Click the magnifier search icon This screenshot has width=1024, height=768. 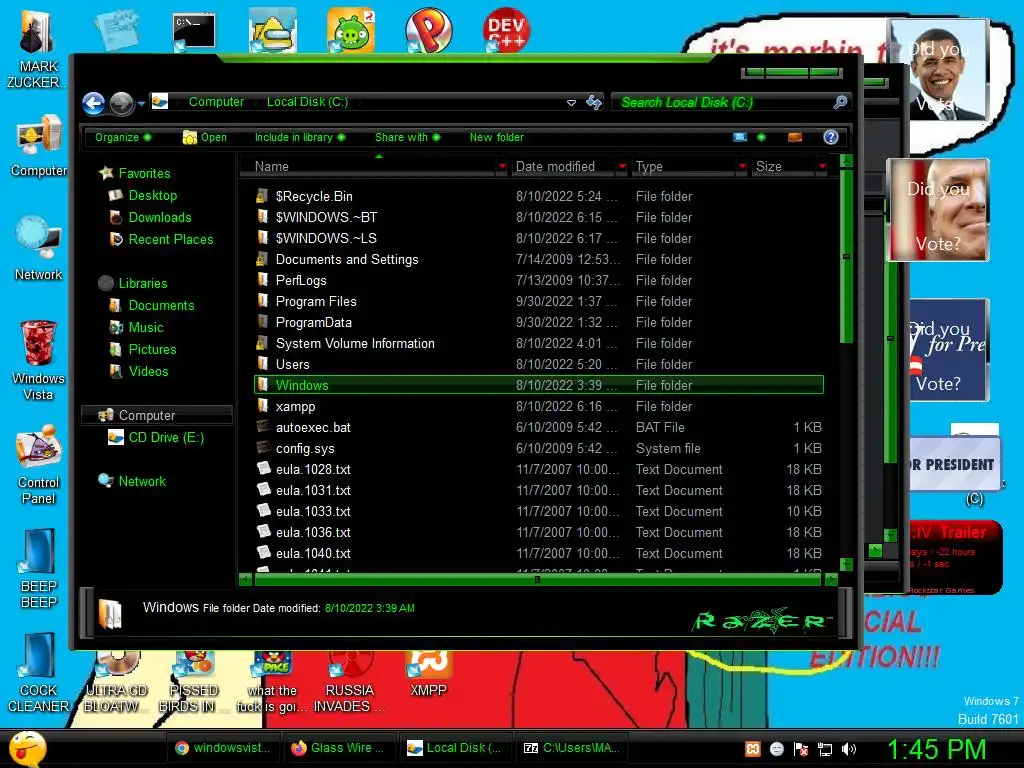coord(840,102)
